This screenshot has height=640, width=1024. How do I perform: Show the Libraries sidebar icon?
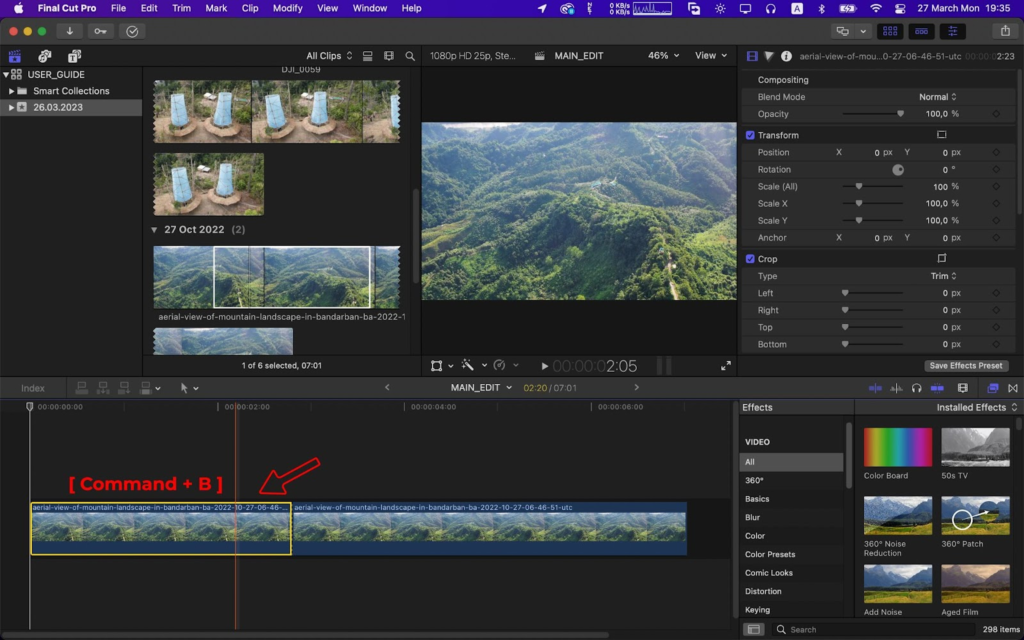(14, 56)
